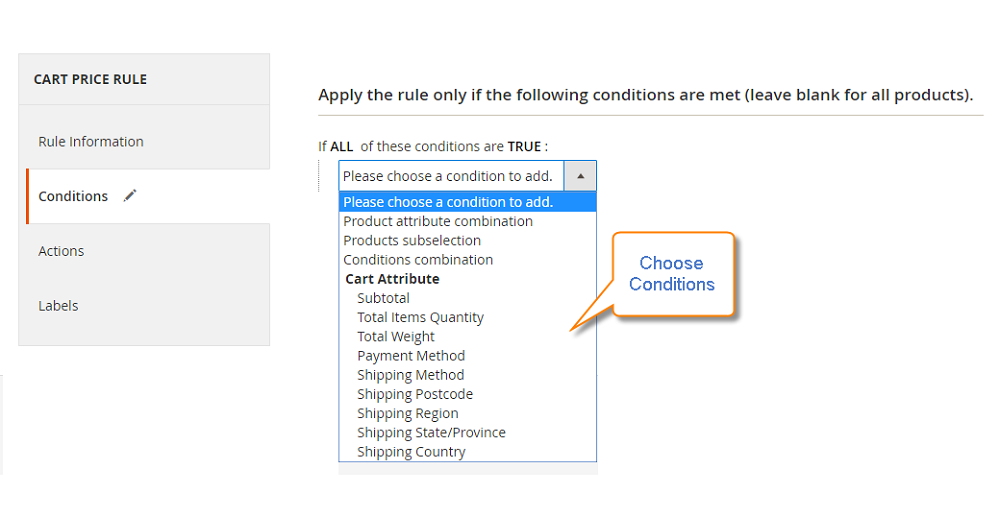The width and height of the screenshot is (1000, 525).
Task: Choose Shipping Region condition
Action: [408, 413]
